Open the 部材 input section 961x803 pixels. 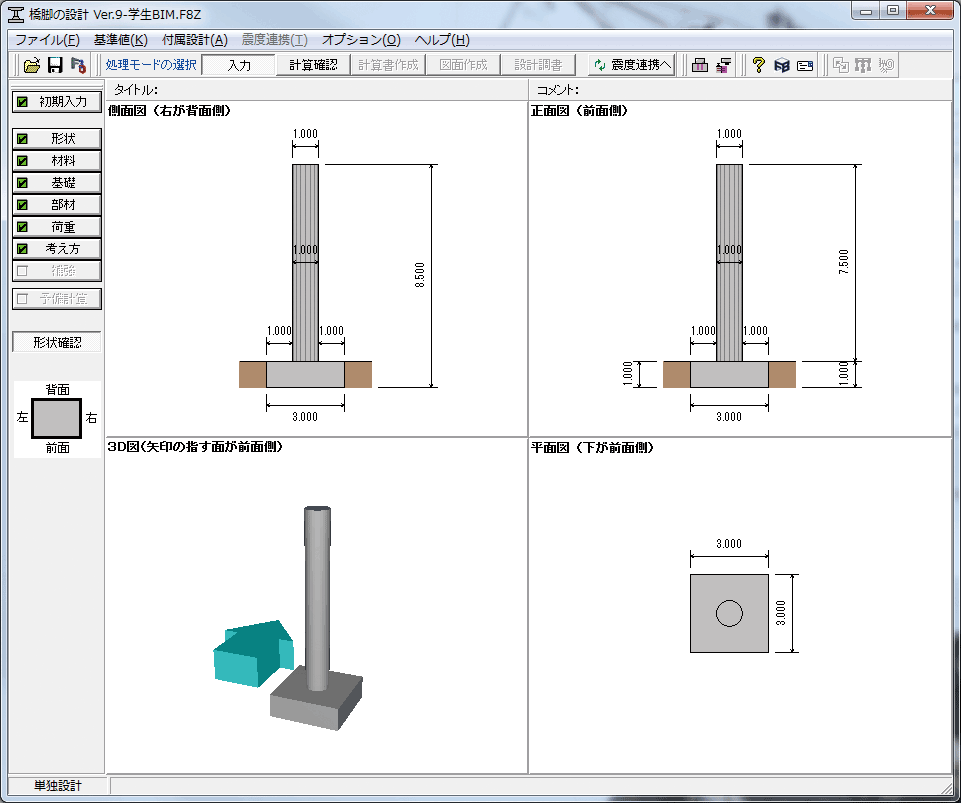click(x=57, y=205)
